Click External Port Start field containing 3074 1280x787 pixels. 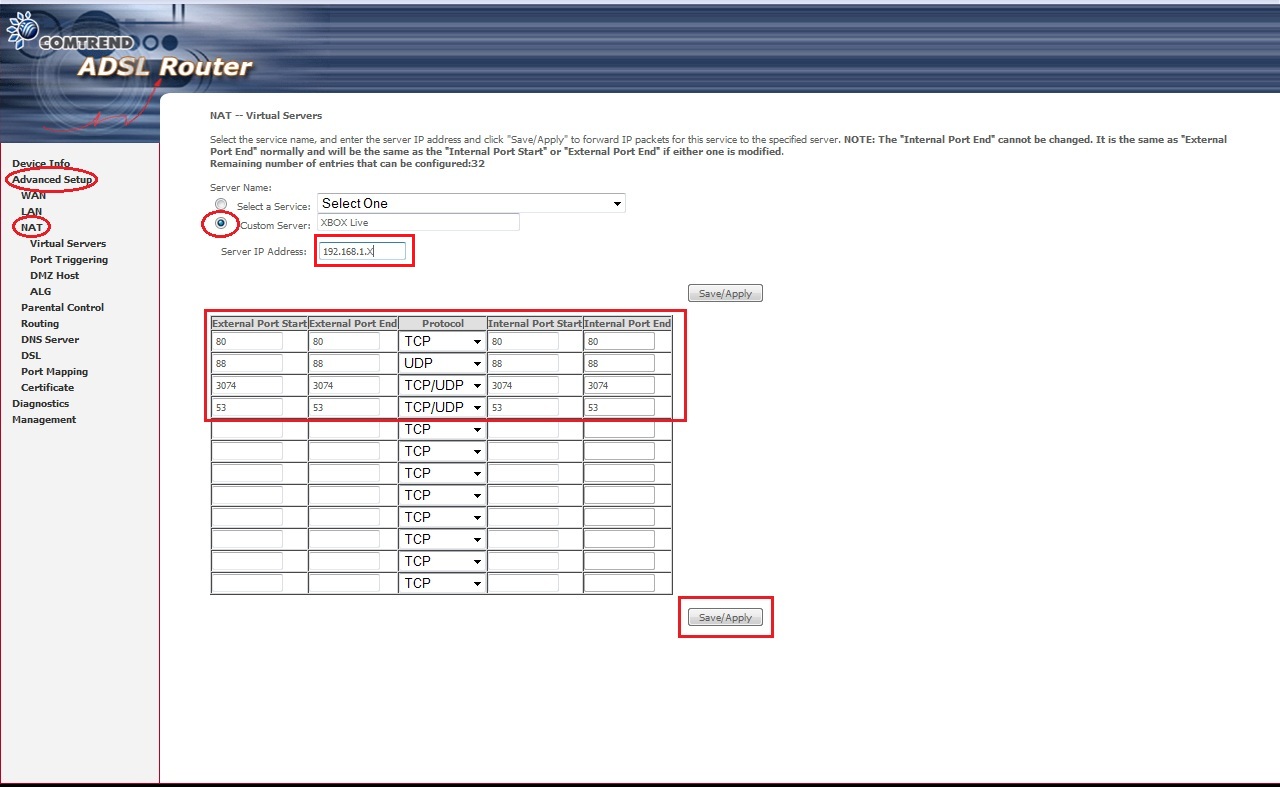tap(247, 385)
